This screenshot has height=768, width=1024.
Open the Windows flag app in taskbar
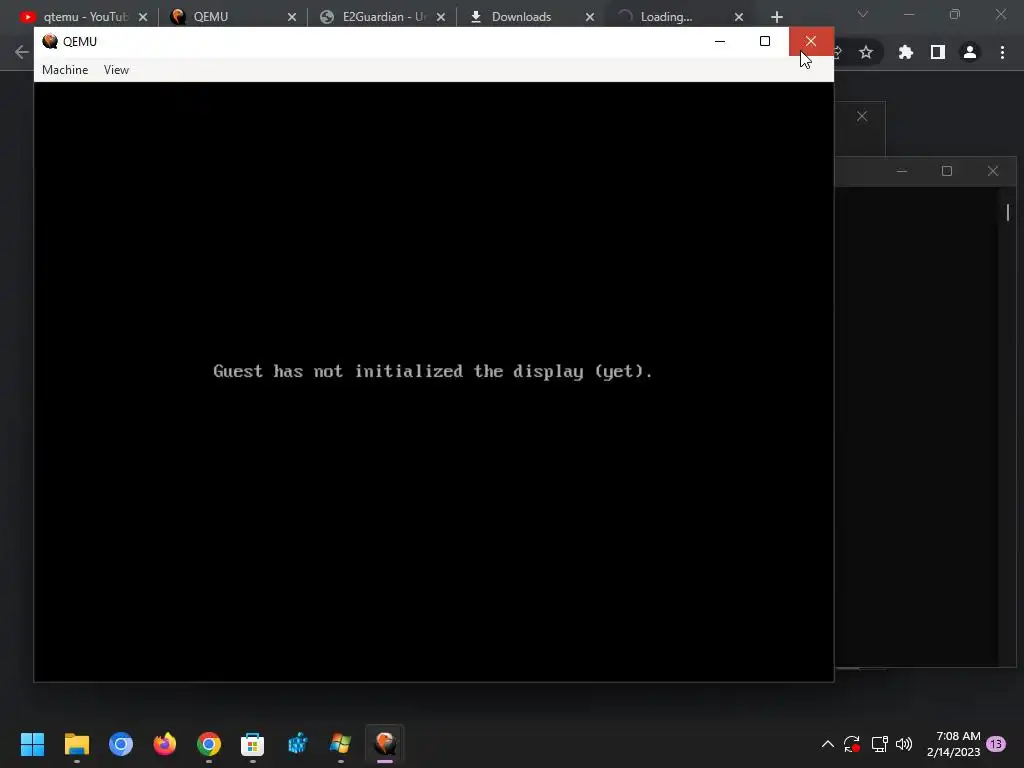click(x=341, y=744)
